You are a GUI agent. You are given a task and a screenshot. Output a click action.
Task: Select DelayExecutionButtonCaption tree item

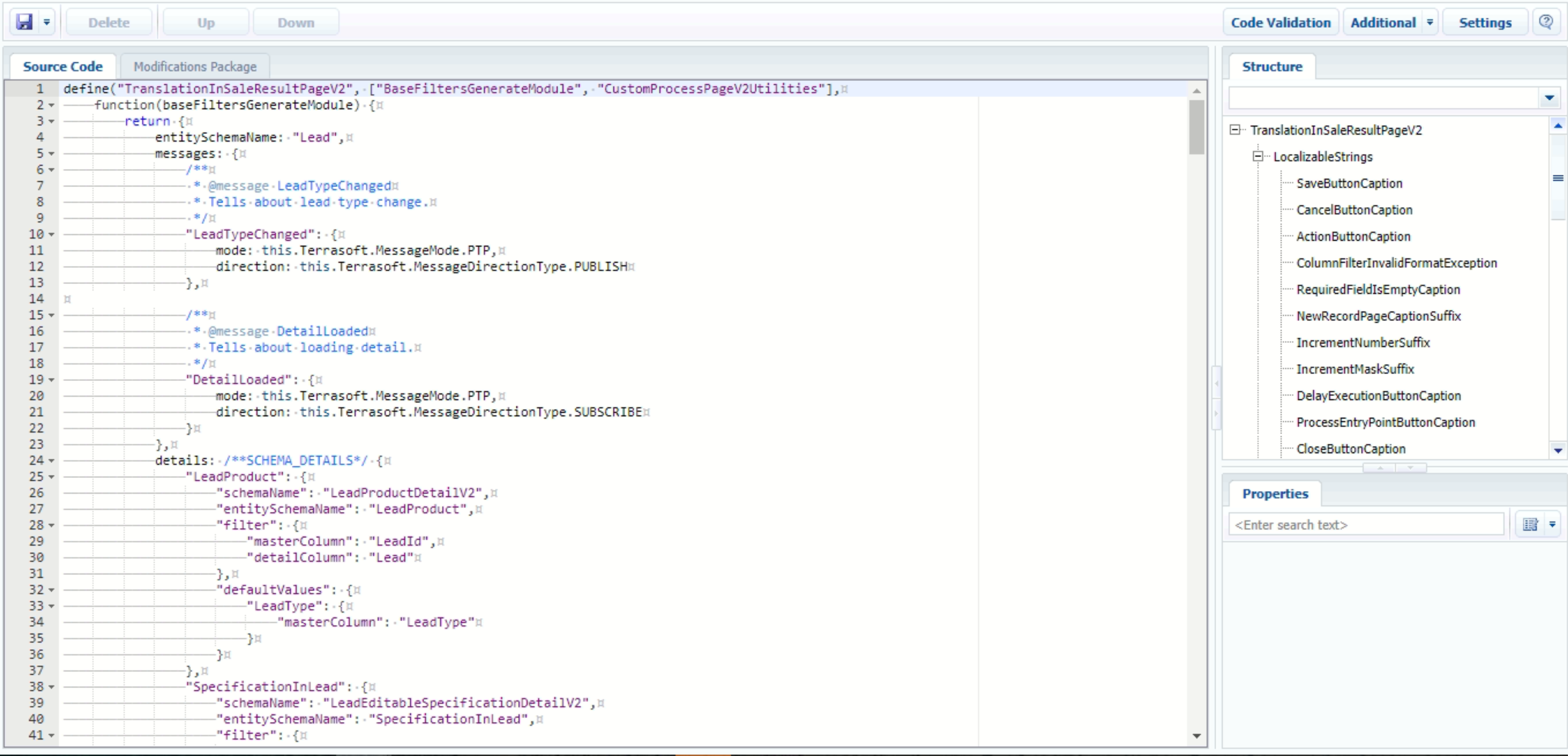[x=1378, y=396]
